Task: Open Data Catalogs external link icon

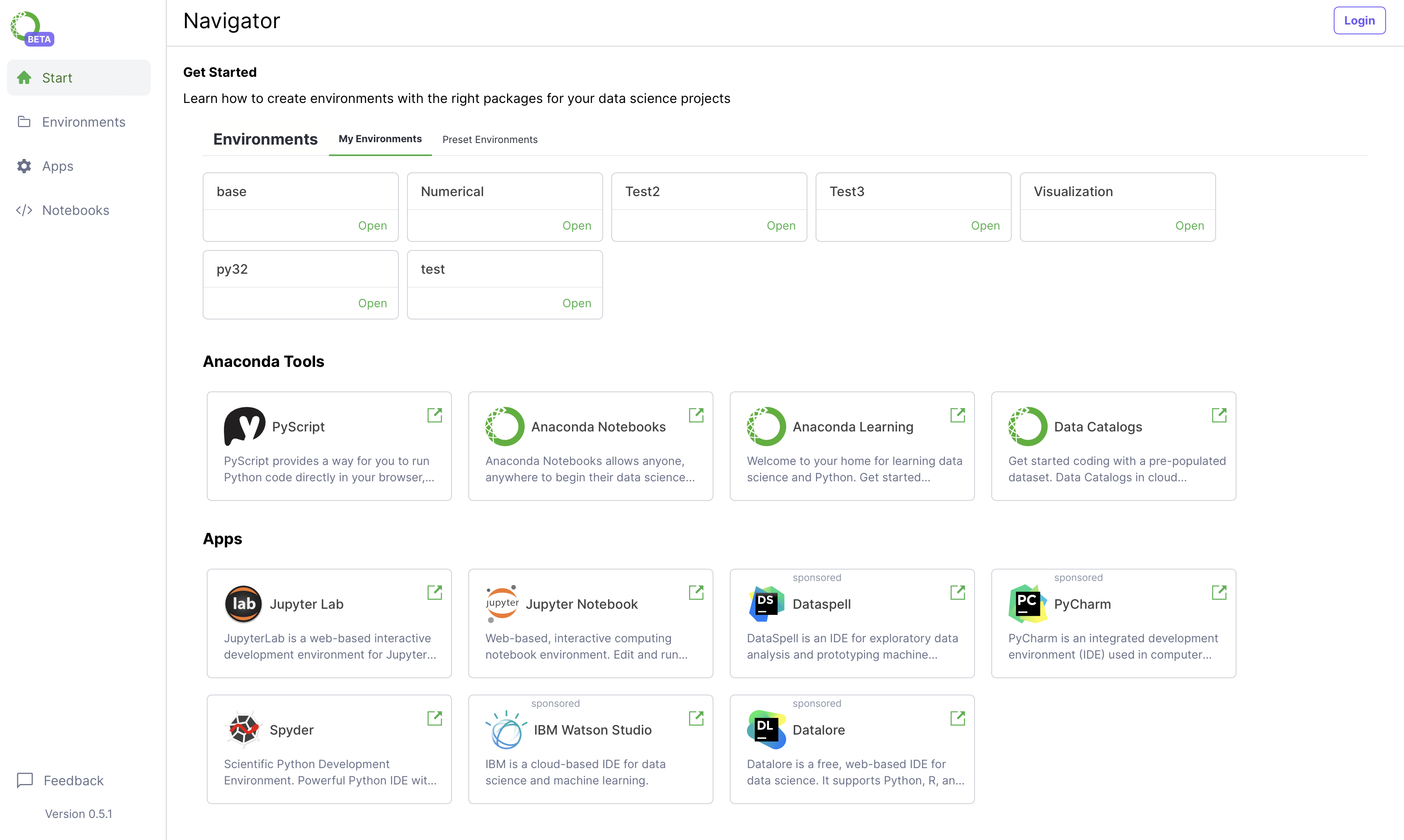Action: pos(1219,415)
